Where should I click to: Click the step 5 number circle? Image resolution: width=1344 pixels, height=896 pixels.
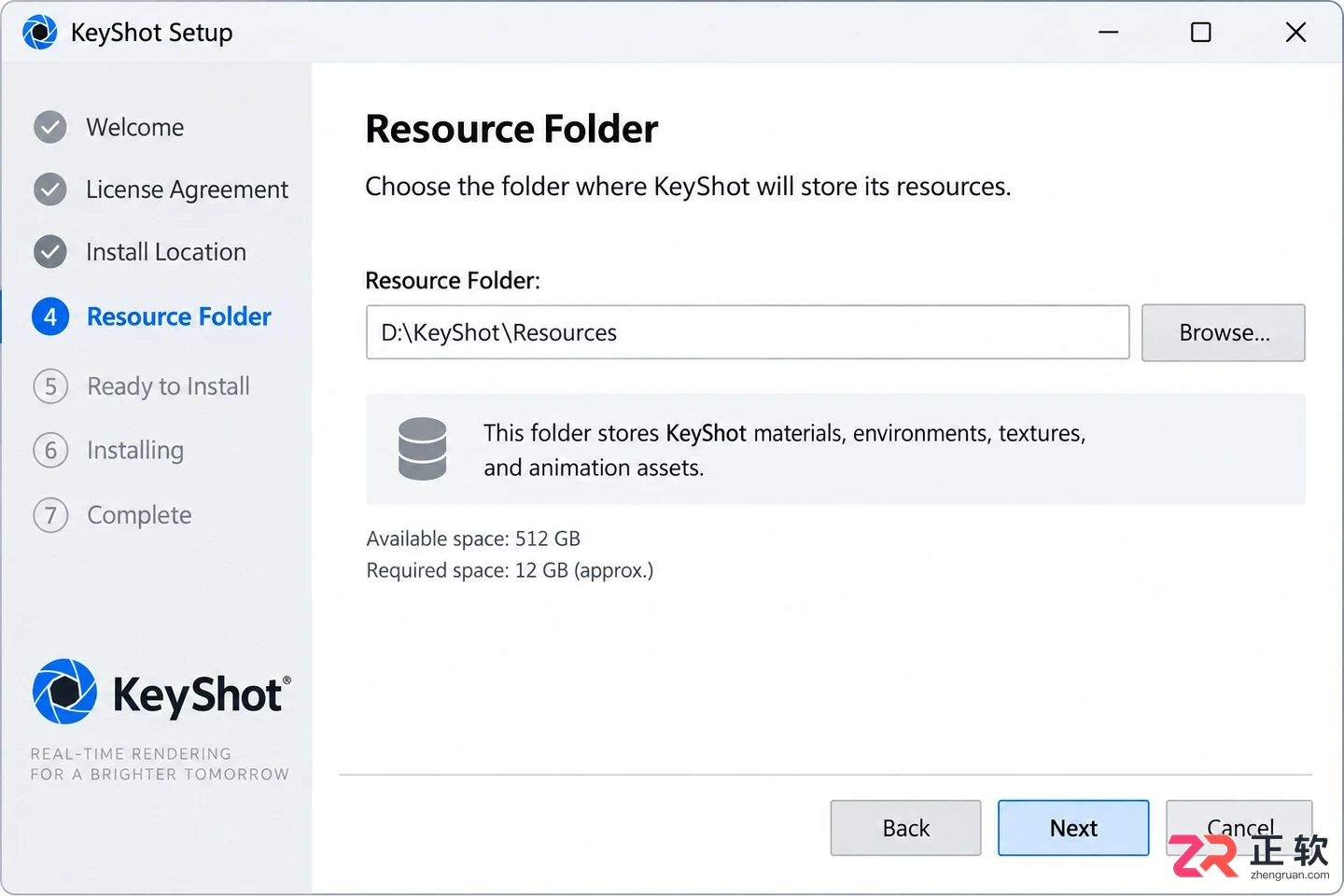tap(50, 386)
